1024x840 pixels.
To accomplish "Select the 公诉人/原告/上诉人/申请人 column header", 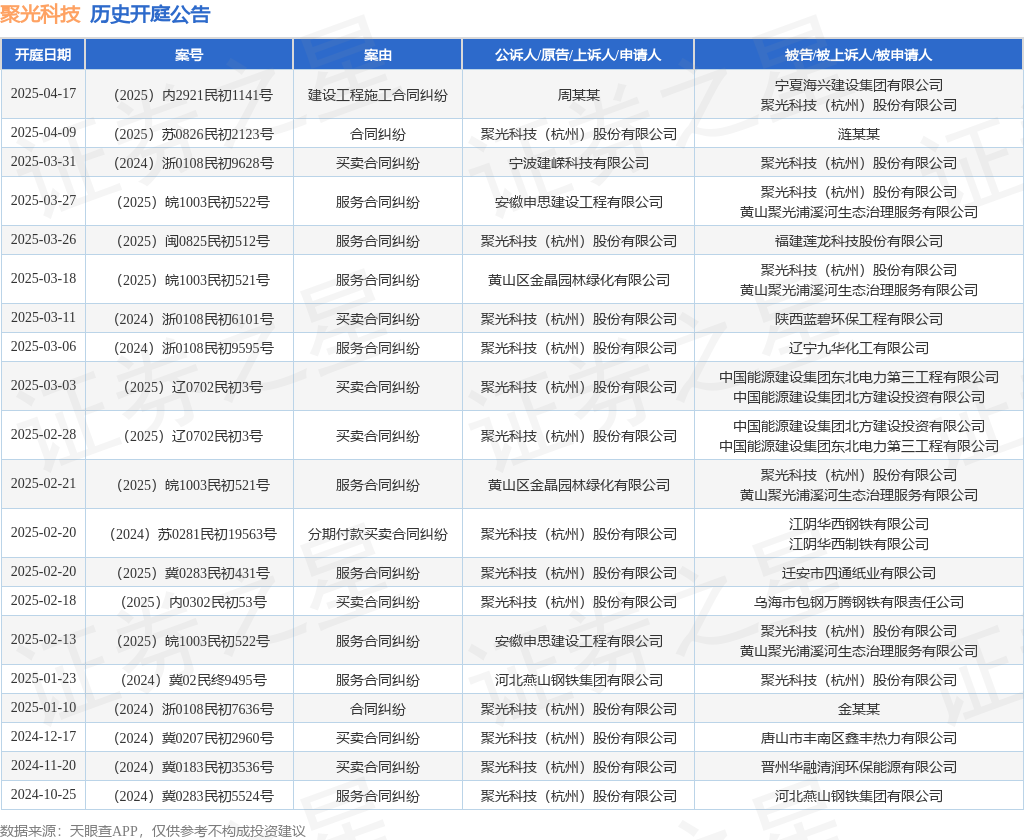I will [x=578, y=55].
